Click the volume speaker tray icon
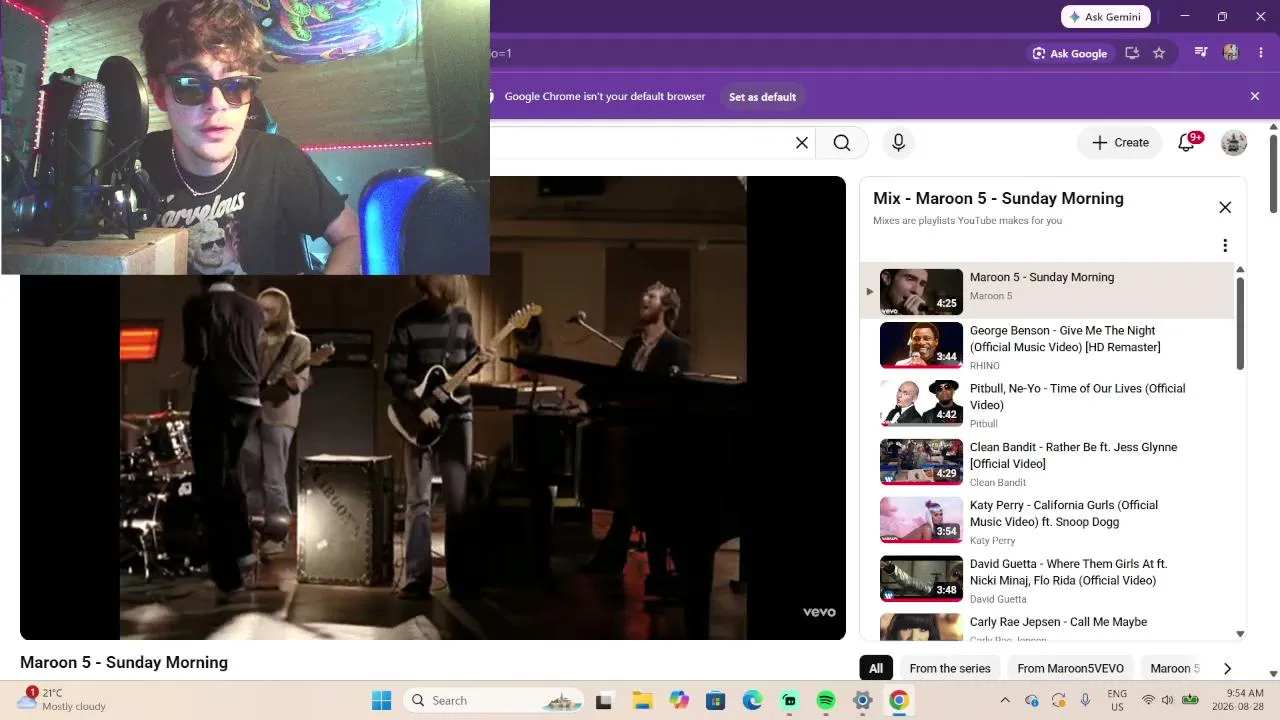The width and height of the screenshot is (1280, 720). (1167, 700)
